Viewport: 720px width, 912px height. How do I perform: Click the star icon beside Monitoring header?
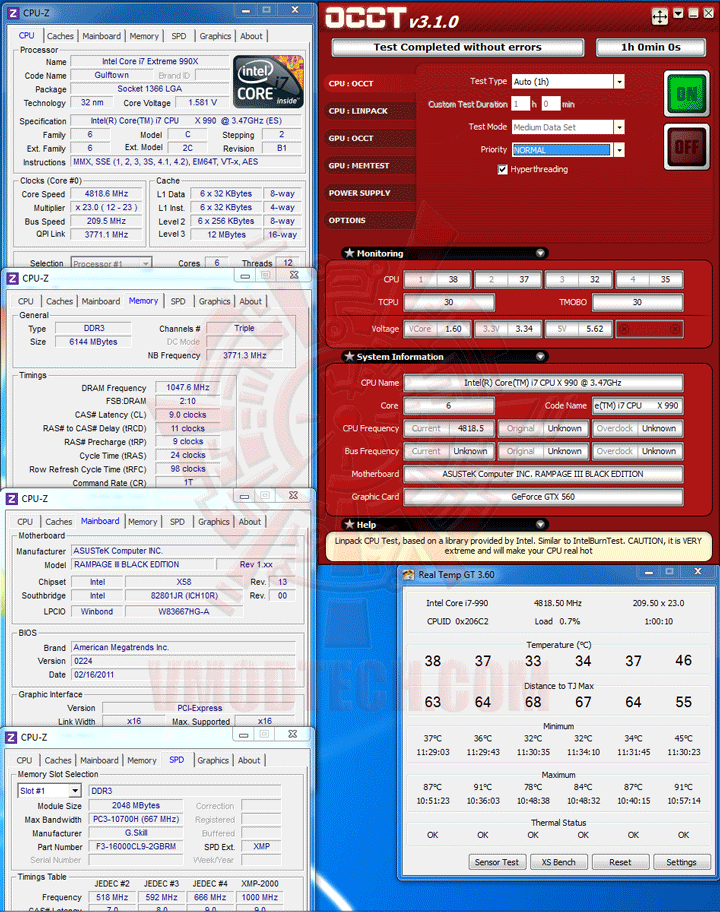click(350, 253)
